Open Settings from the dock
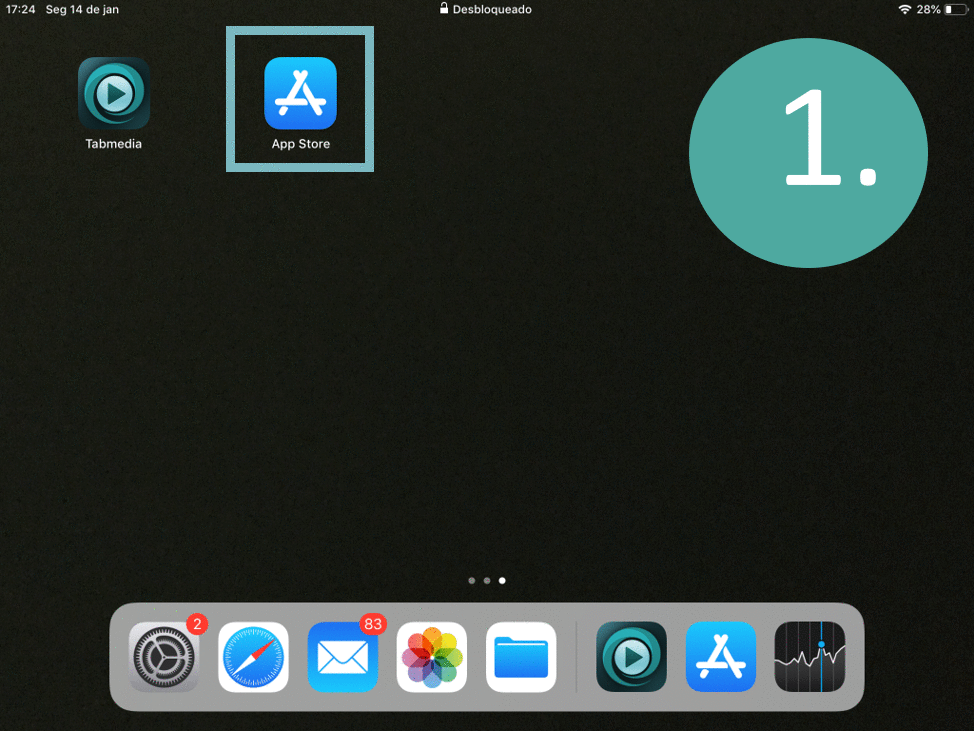This screenshot has height=731, width=977. coord(164,656)
